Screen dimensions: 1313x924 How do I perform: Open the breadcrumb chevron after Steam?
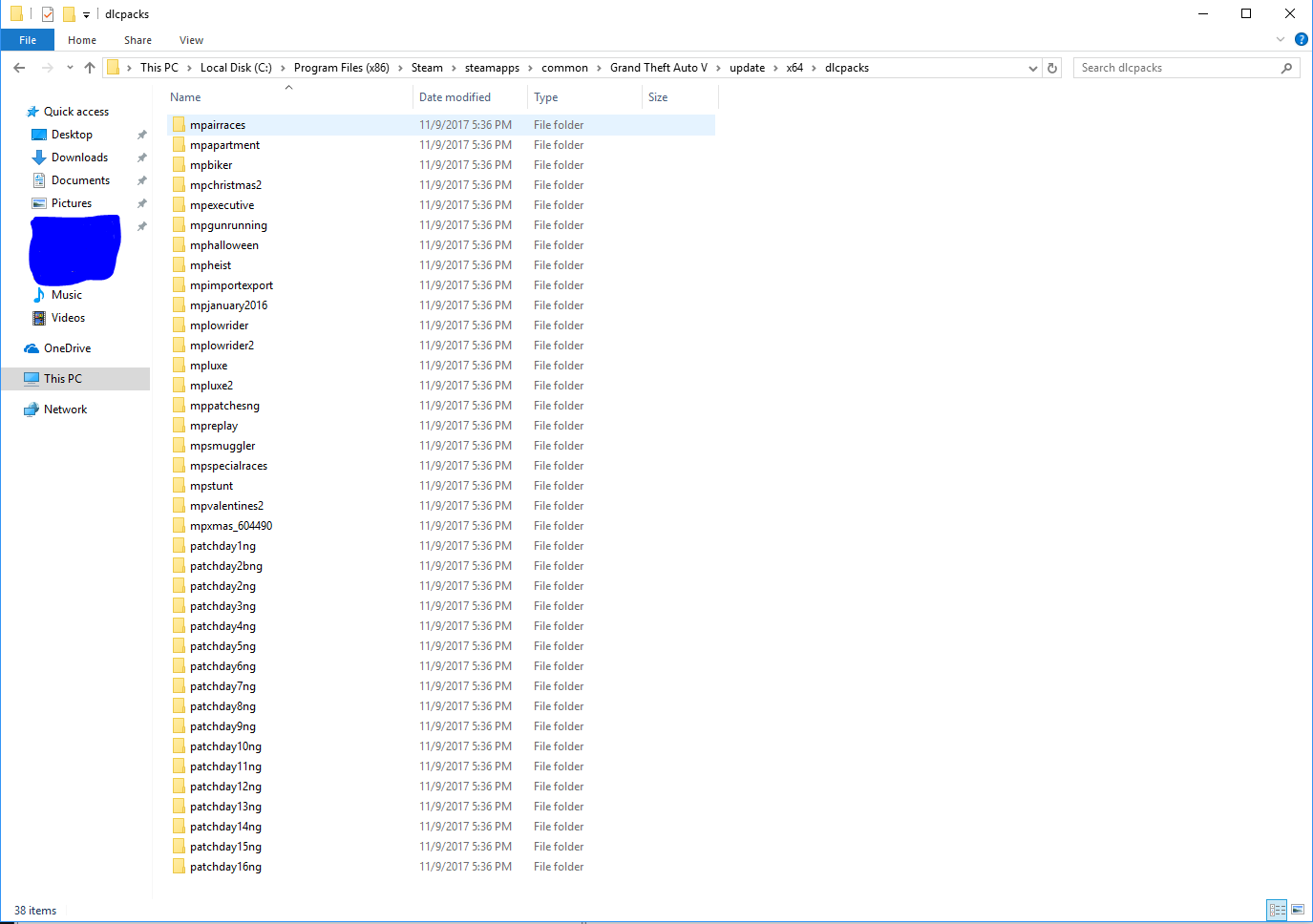pyautogui.click(x=453, y=67)
